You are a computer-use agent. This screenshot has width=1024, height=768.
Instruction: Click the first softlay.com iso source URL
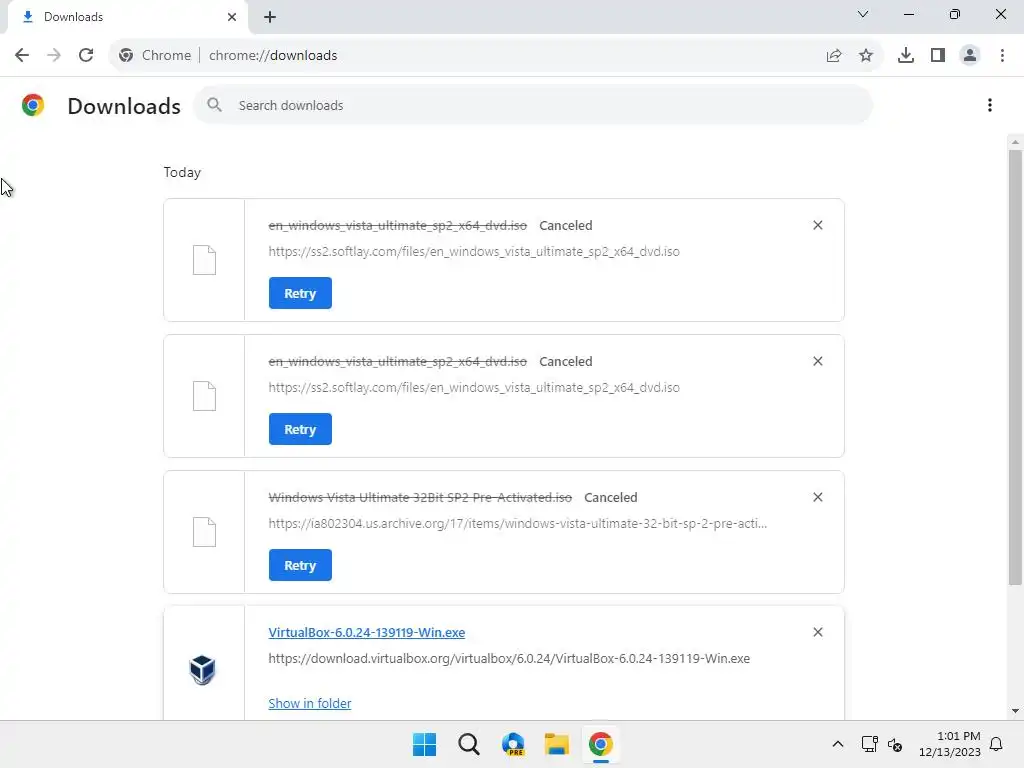474,251
